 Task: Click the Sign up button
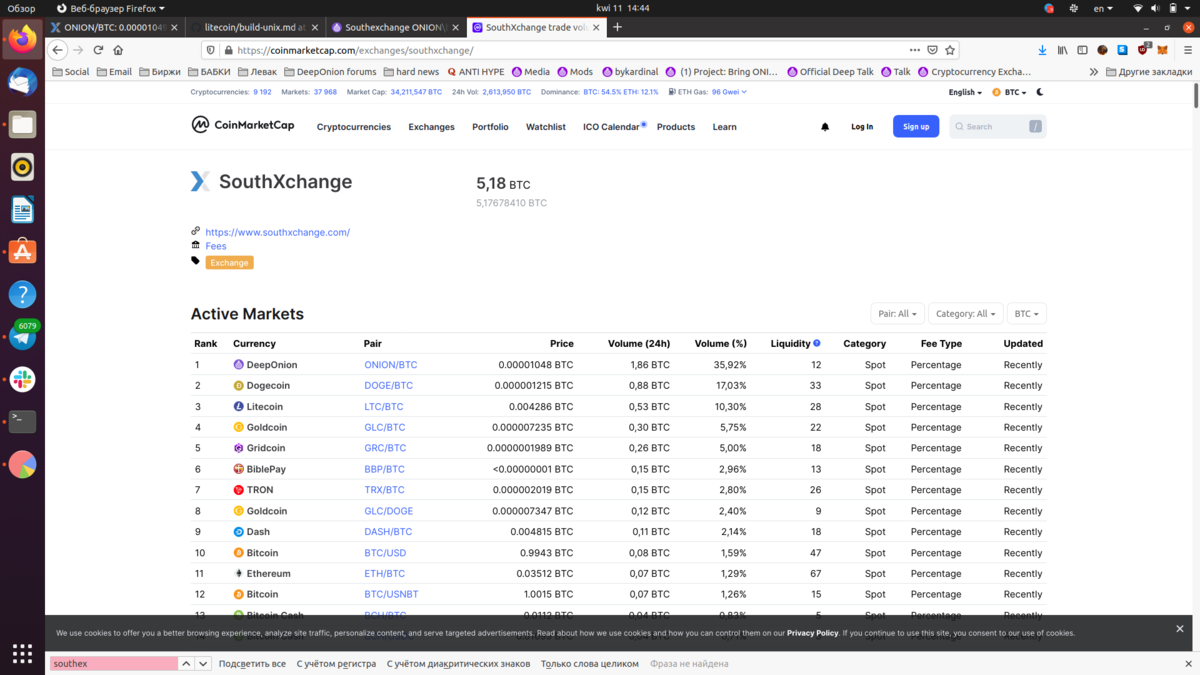tap(916, 127)
